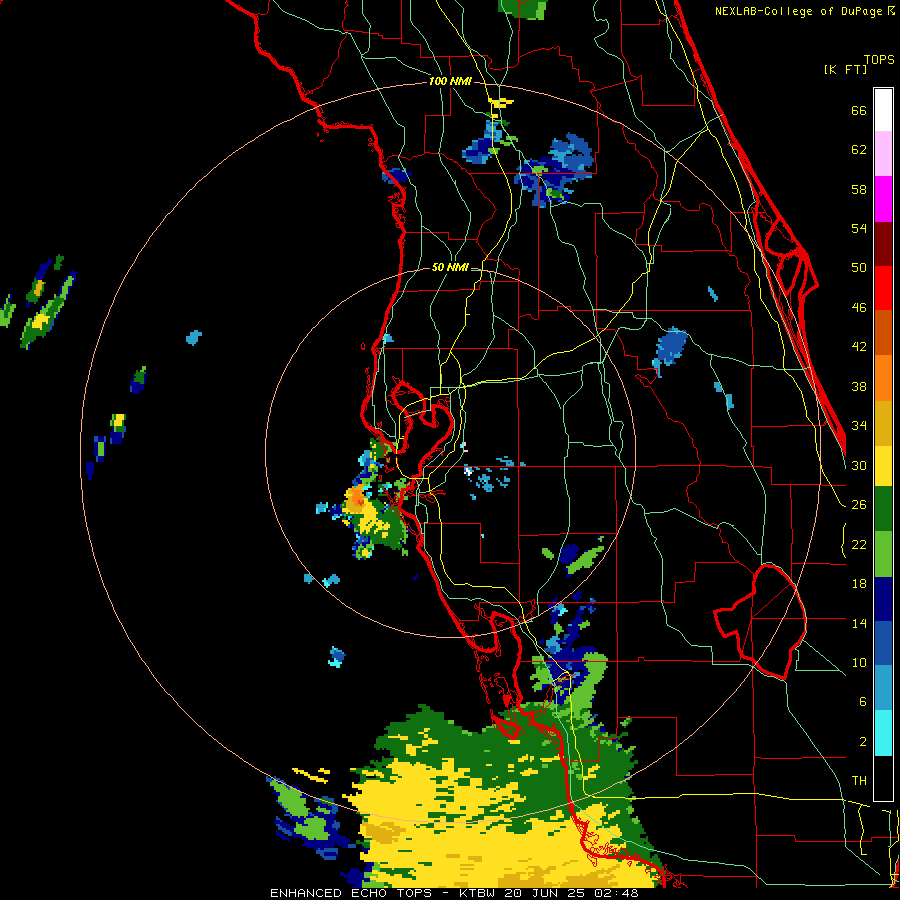Select the 66 value on the legend

click(859, 111)
